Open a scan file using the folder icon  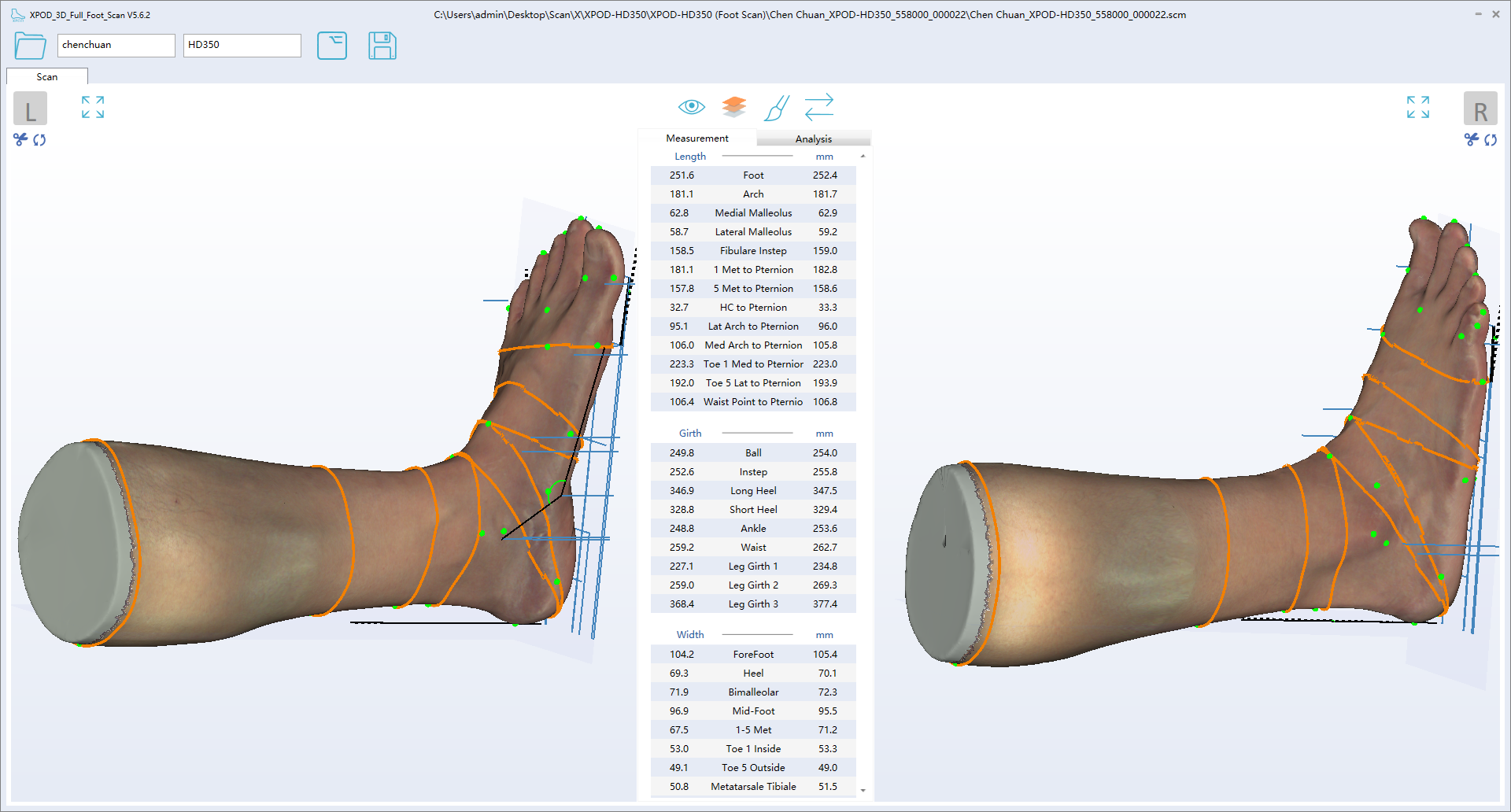(29, 46)
